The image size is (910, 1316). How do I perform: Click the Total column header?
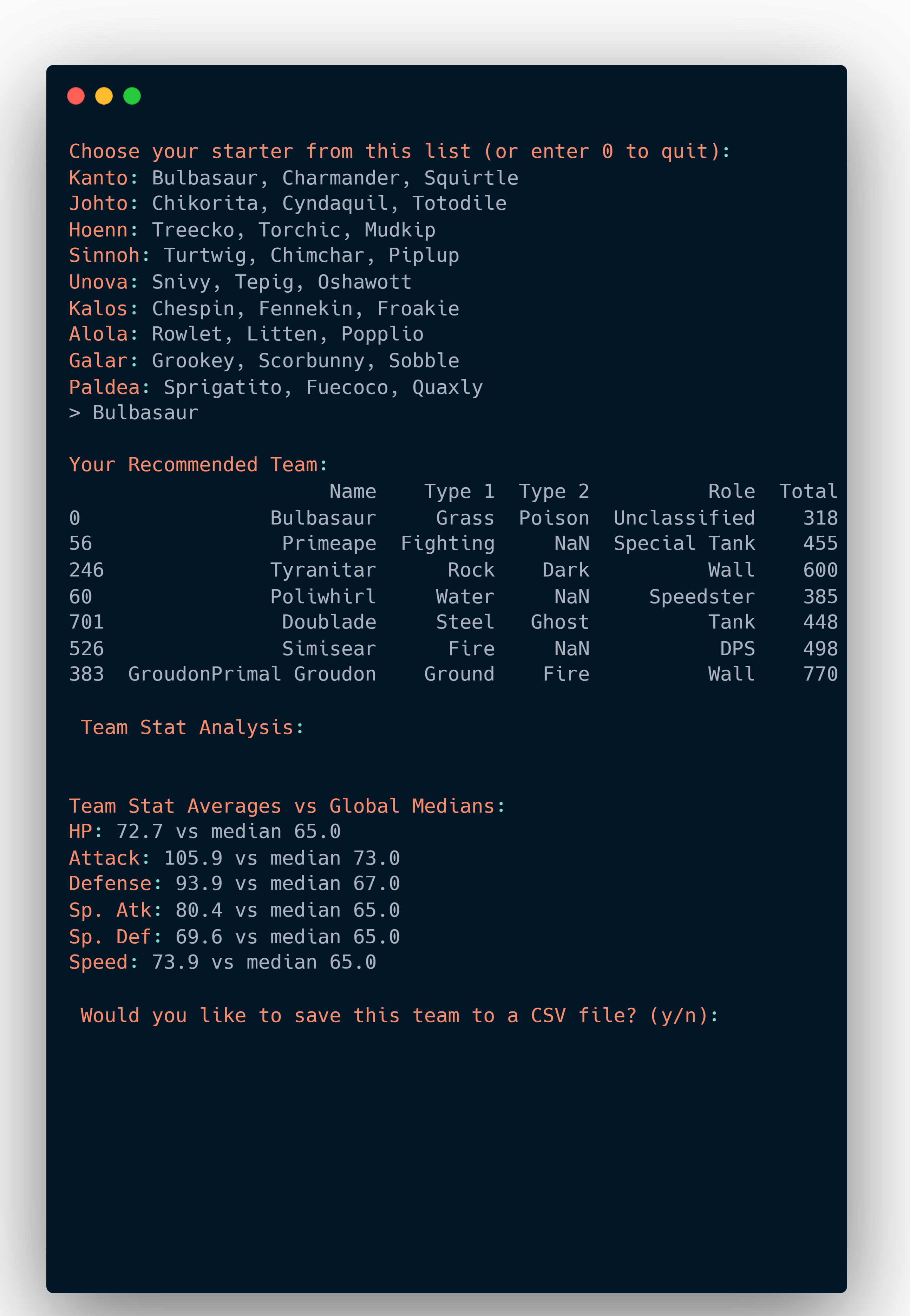pos(808,491)
